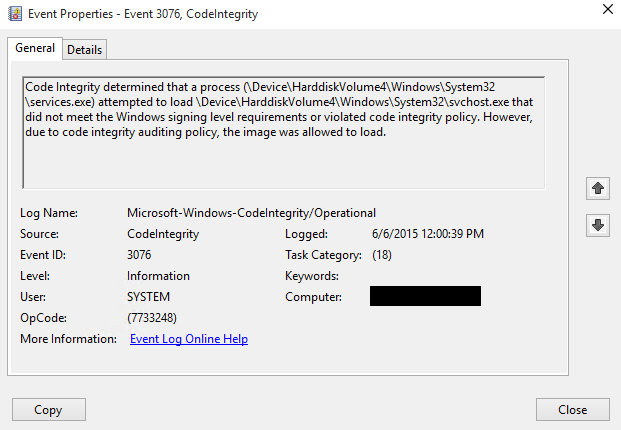The width and height of the screenshot is (621, 430).
Task: Select the General tab
Action: 34,49
